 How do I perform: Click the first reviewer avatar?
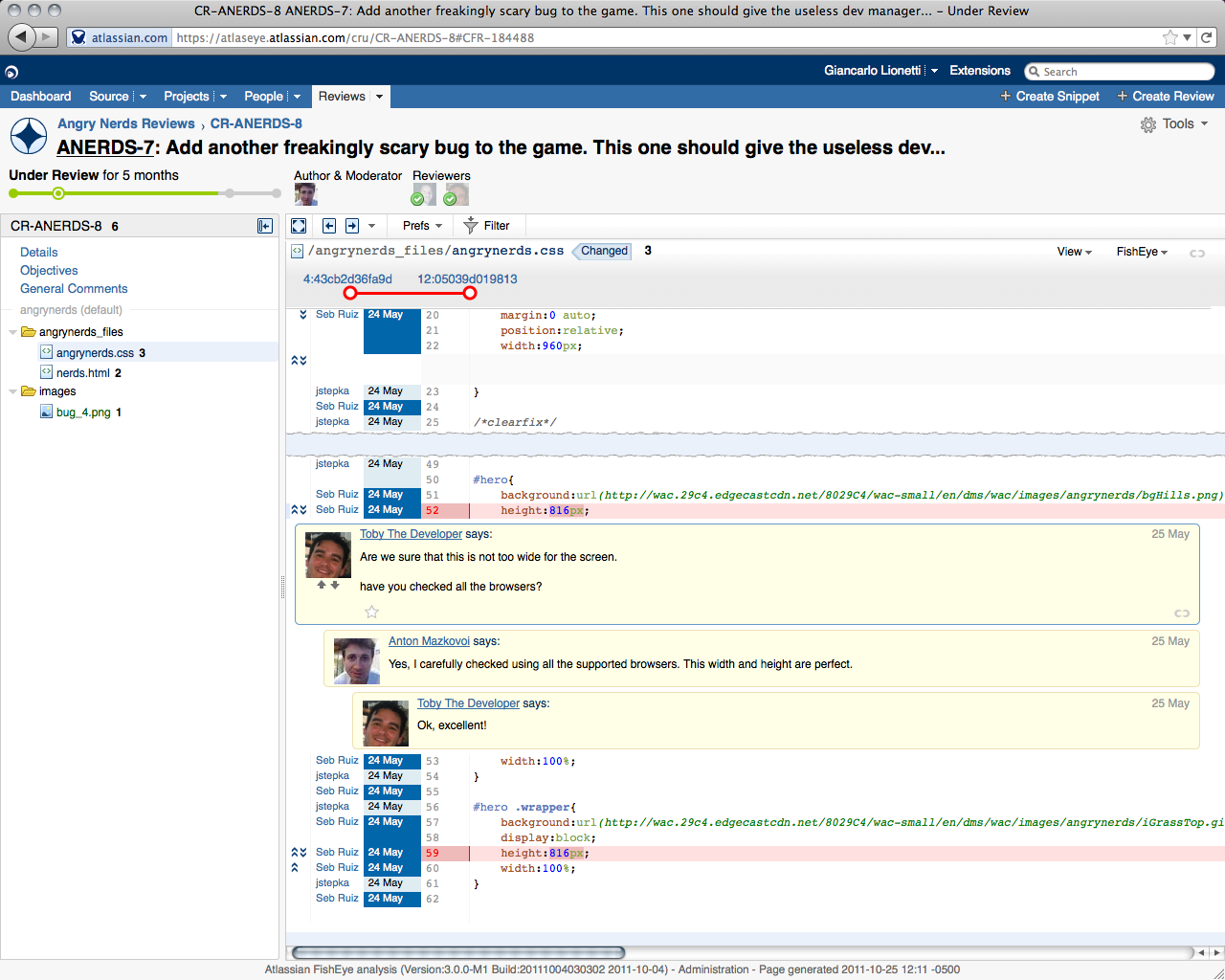pos(424,194)
